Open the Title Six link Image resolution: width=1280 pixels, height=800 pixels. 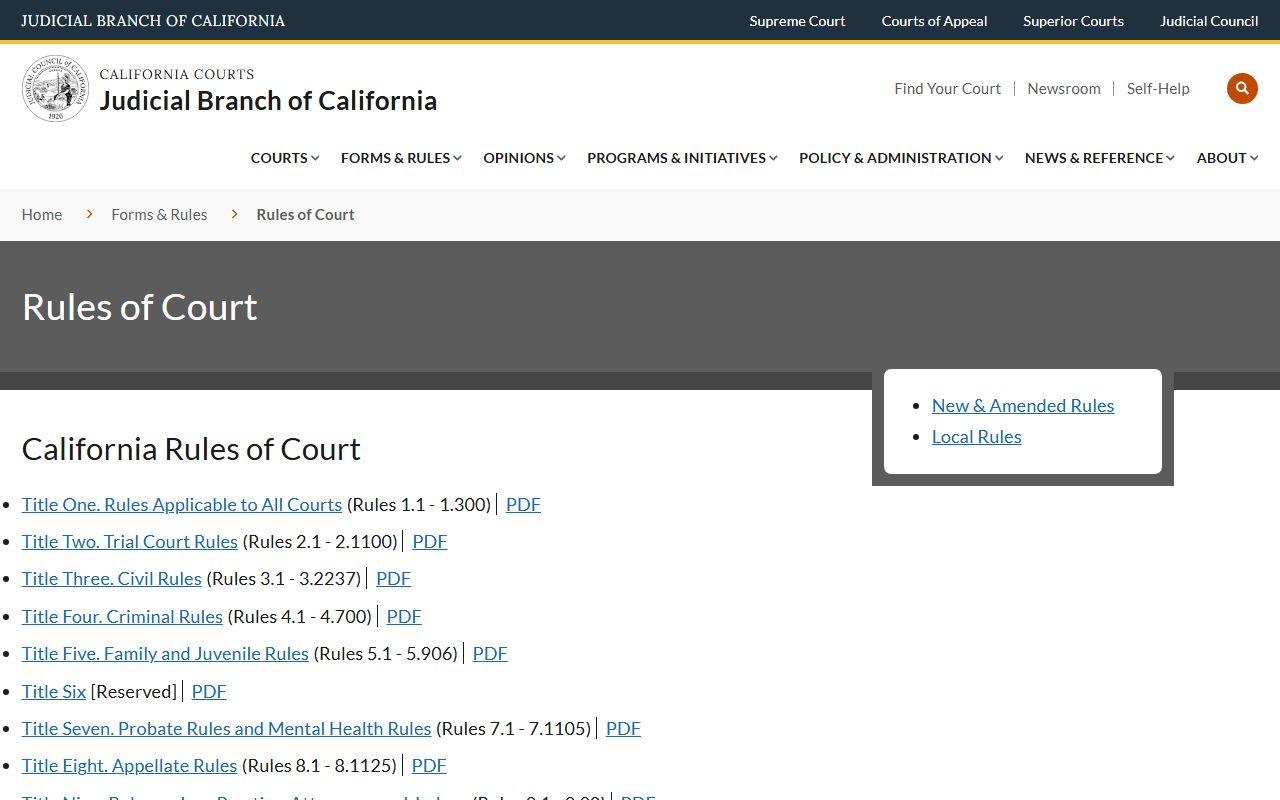click(x=54, y=691)
